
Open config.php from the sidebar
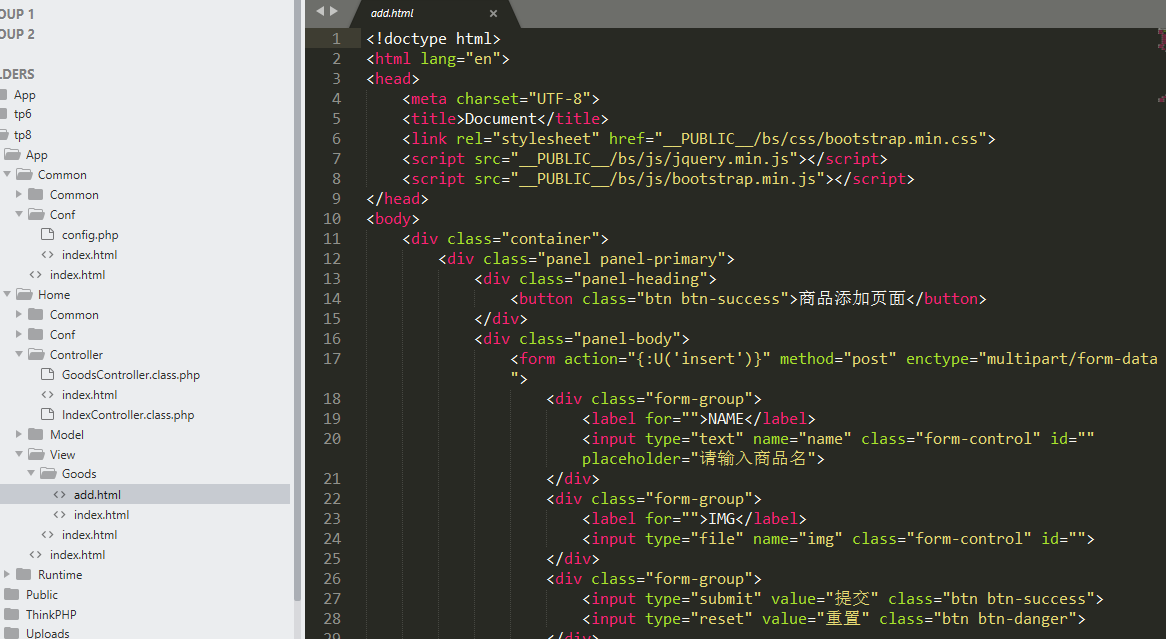[90, 235]
